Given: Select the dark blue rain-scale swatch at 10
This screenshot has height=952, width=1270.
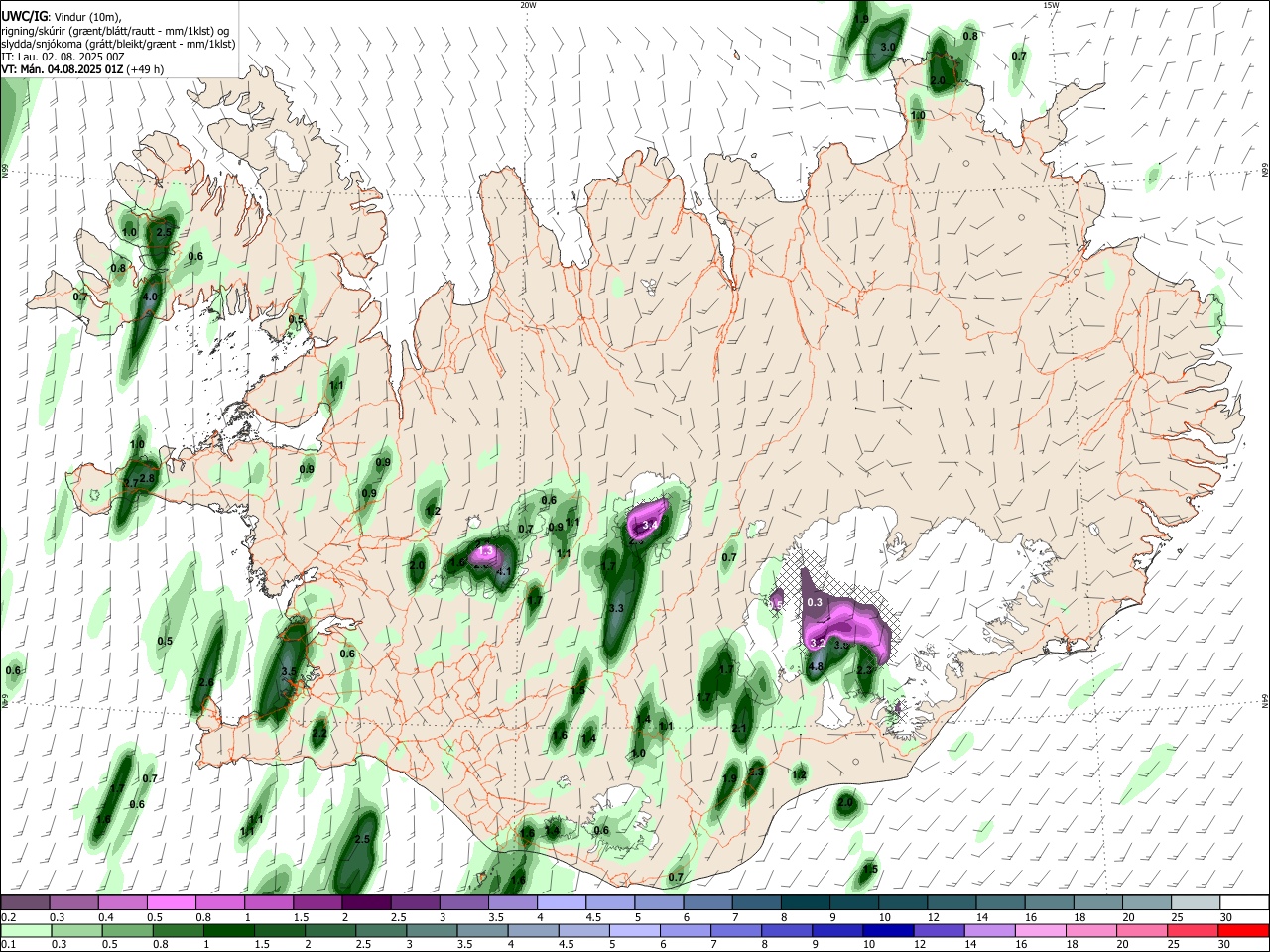Looking at the screenshot, I should tap(886, 930).
